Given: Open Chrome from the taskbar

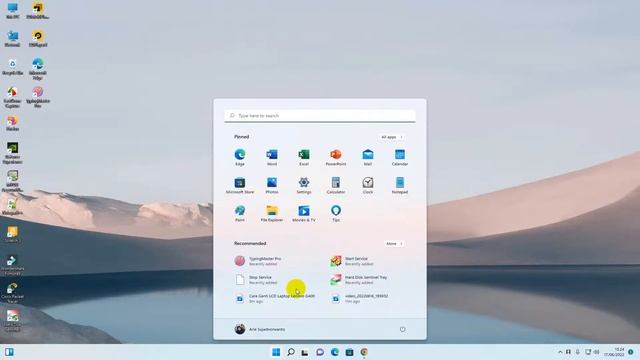Looking at the screenshot, I should click(364, 352).
